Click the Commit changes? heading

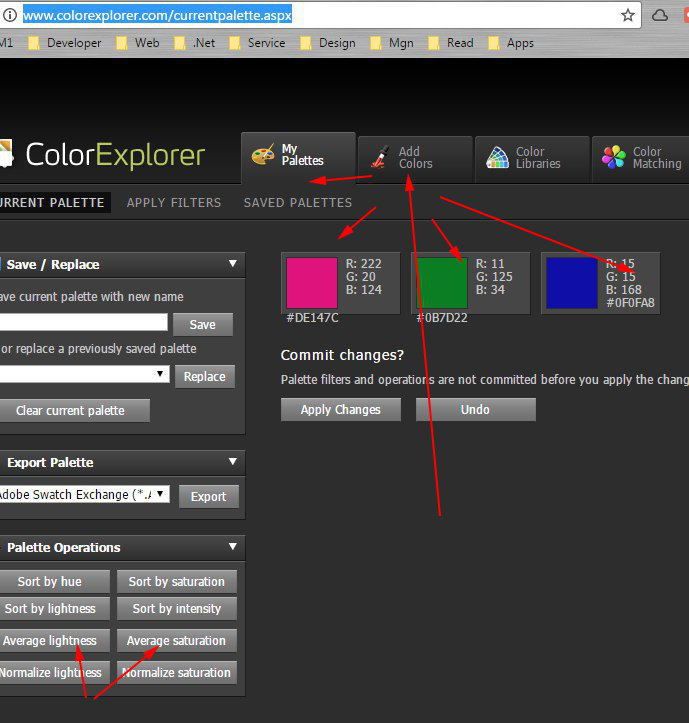(x=342, y=355)
